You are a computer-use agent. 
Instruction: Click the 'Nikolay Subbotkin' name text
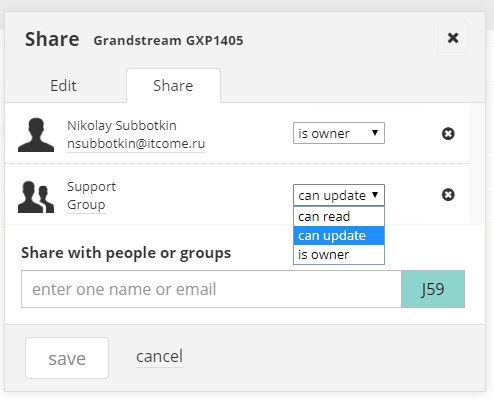pos(122,126)
